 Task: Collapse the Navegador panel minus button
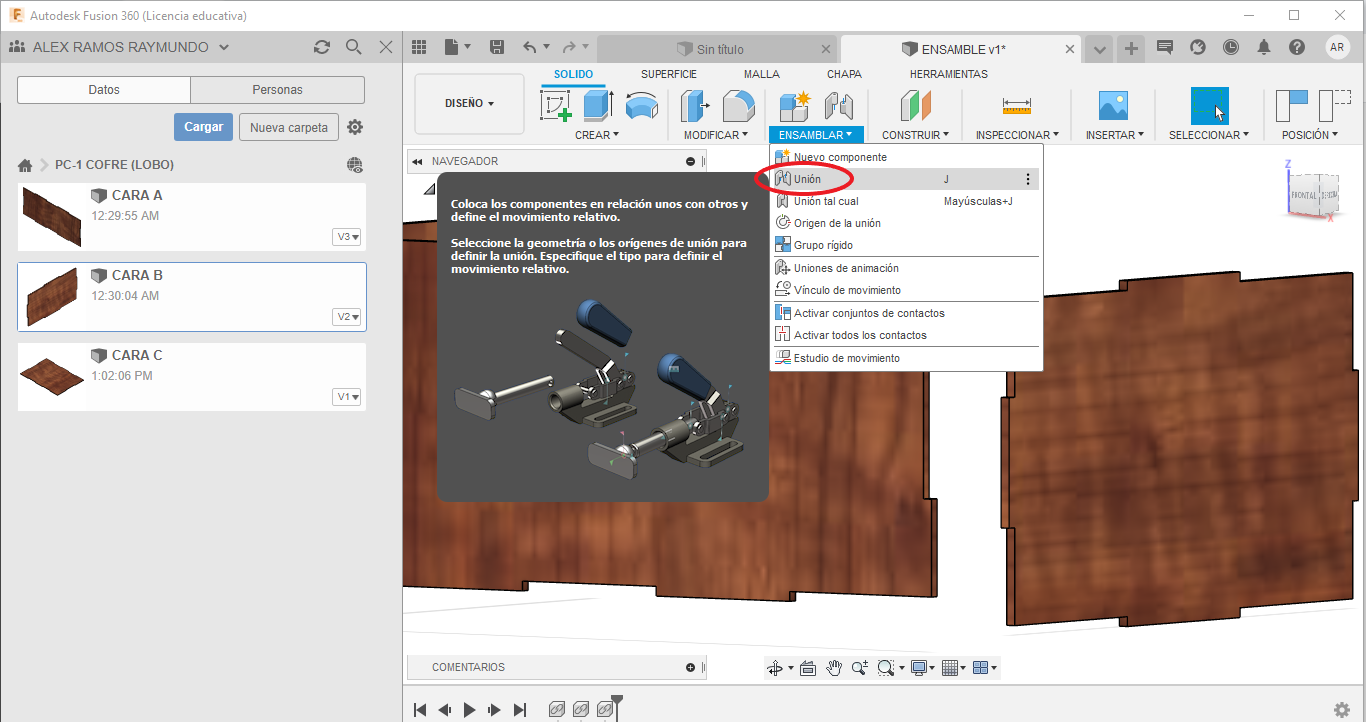pyautogui.click(x=690, y=161)
